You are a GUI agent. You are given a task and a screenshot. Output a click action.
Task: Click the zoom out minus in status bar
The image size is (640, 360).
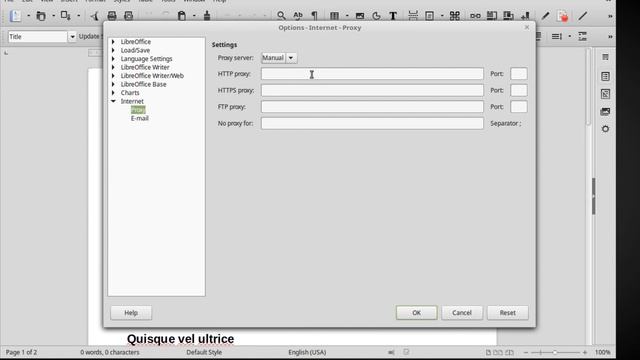pos(526,352)
